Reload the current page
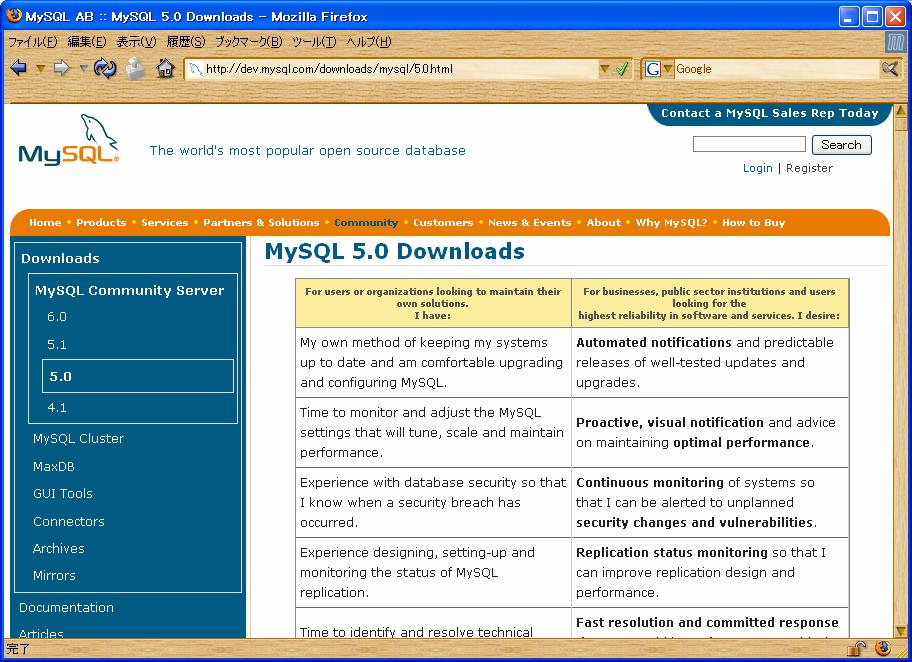Screen dimensions: 912x662 [x=105, y=69]
